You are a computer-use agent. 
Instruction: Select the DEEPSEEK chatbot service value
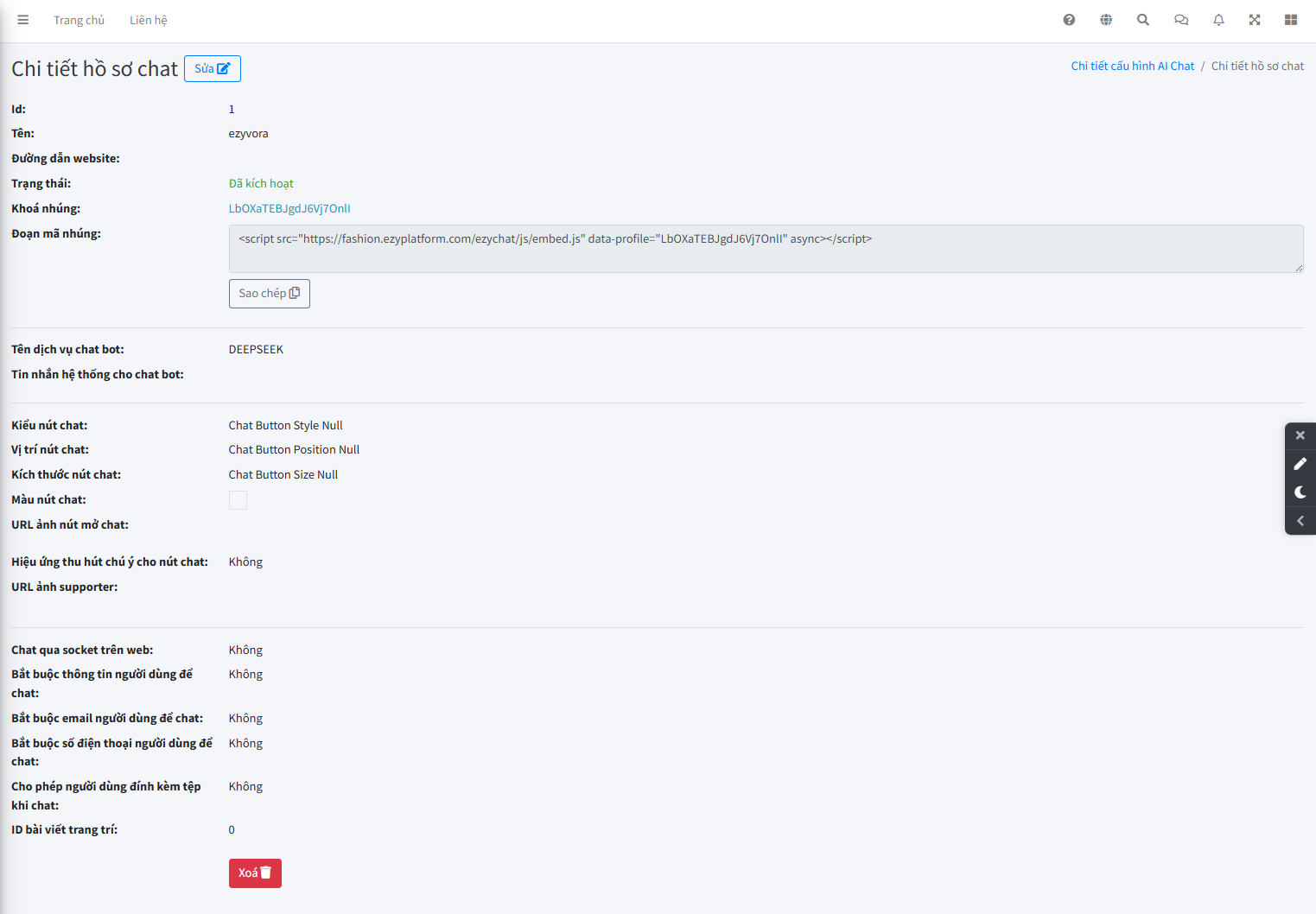click(x=256, y=349)
